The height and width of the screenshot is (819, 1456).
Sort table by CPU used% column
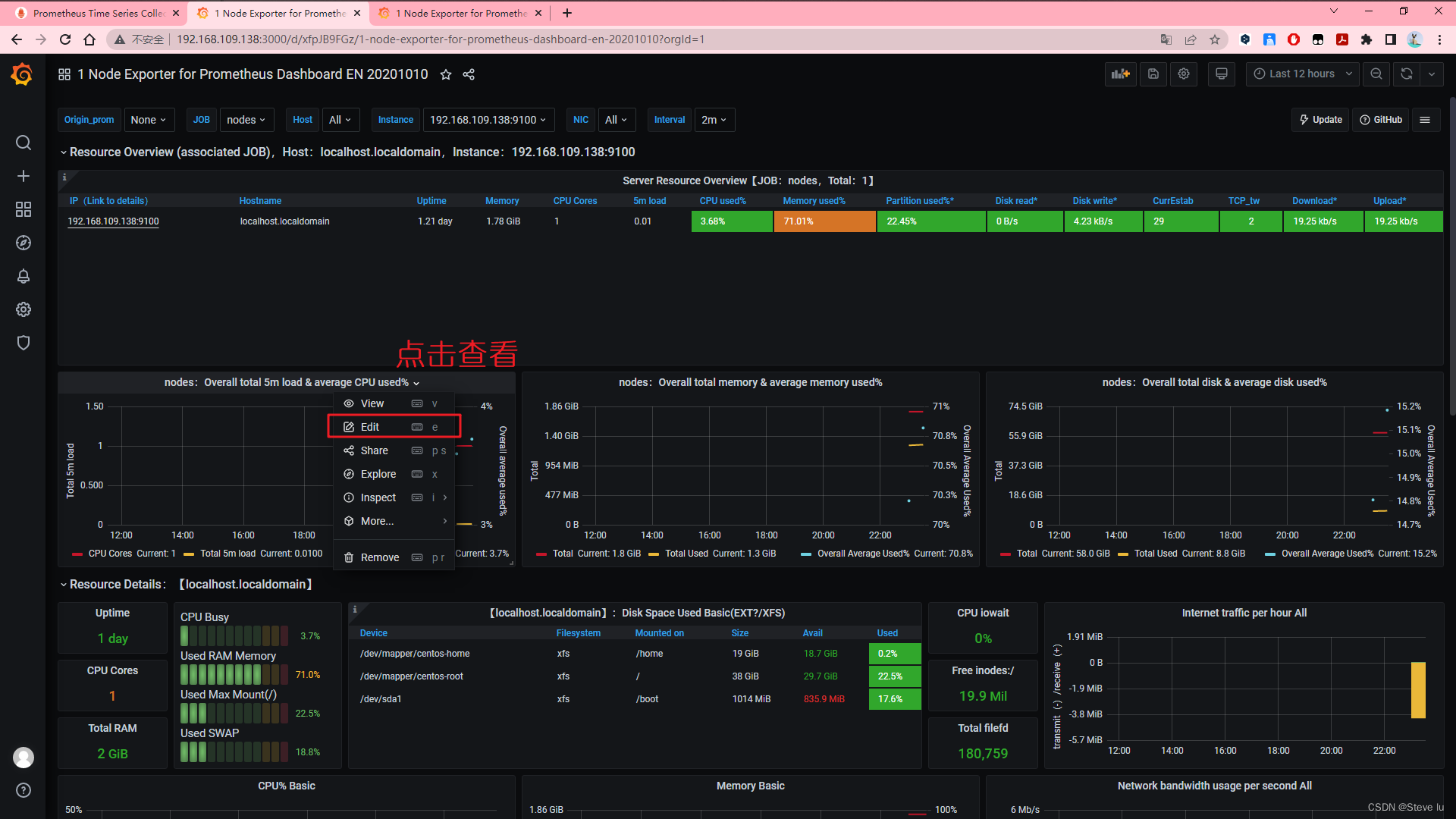click(x=723, y=201)
